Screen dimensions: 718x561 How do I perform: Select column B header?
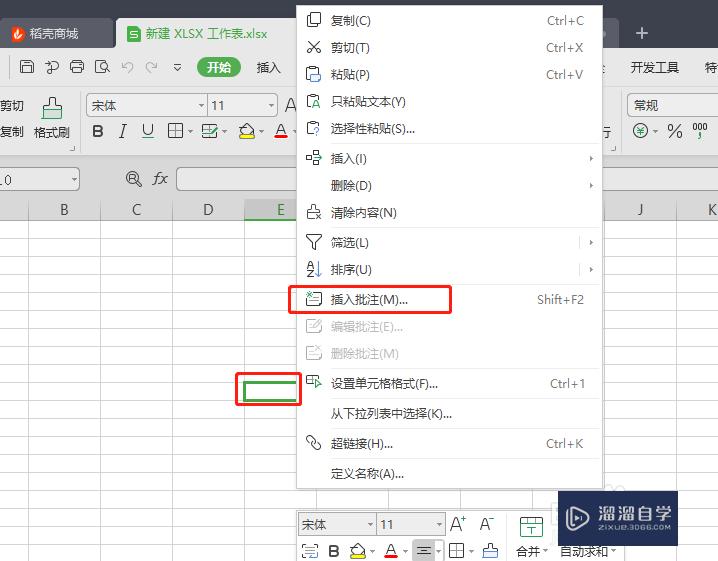pyautogui.click(x=64, y=210)
